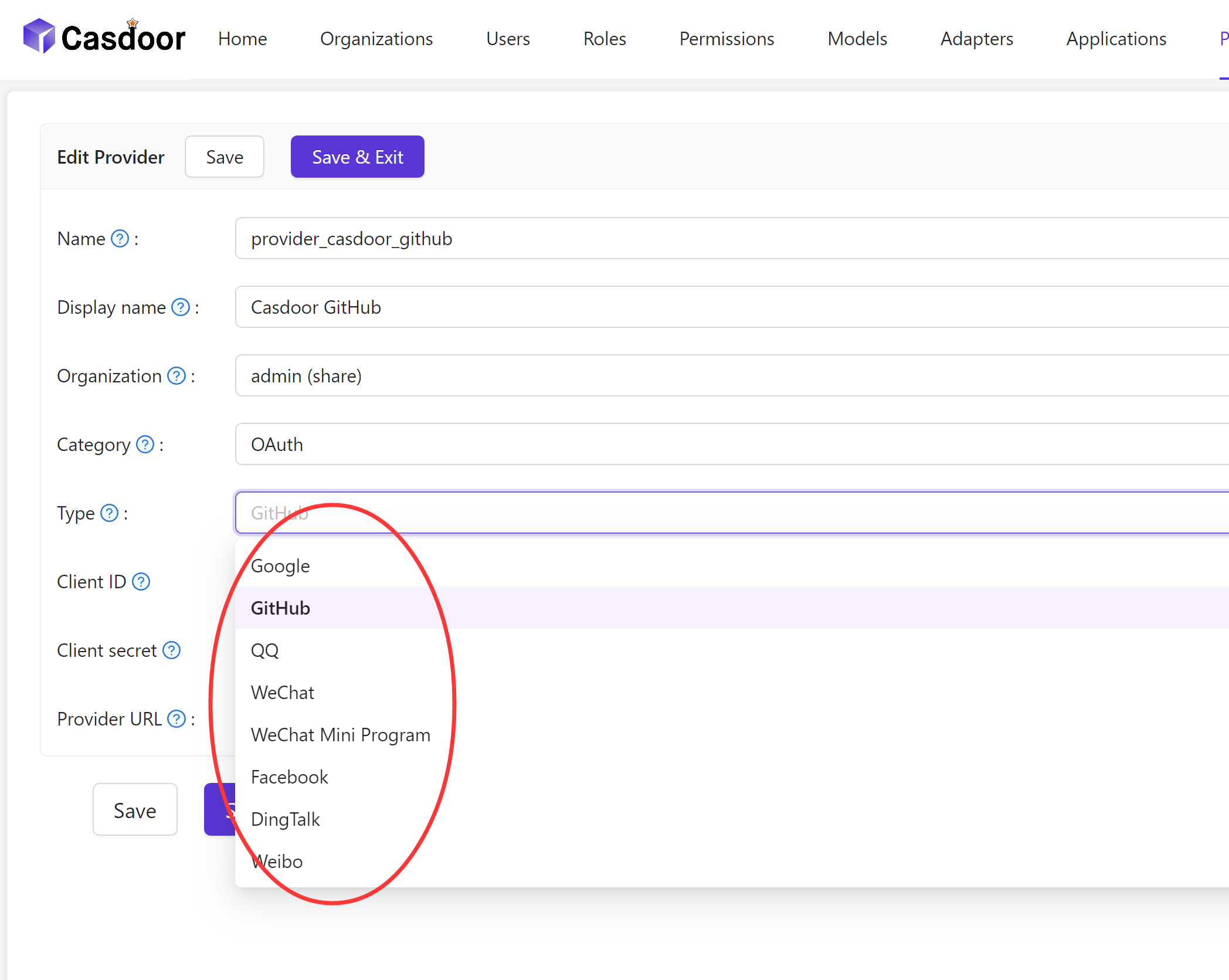Click the Client secret help icon
Screen dimensions: 1229x980
click(x=171, y=650)
